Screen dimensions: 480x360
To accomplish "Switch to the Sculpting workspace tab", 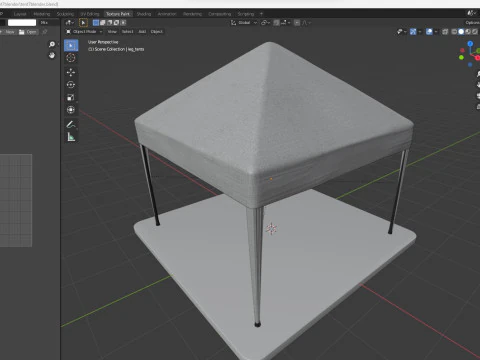I will pyautogui.click(x=65, y=14).
